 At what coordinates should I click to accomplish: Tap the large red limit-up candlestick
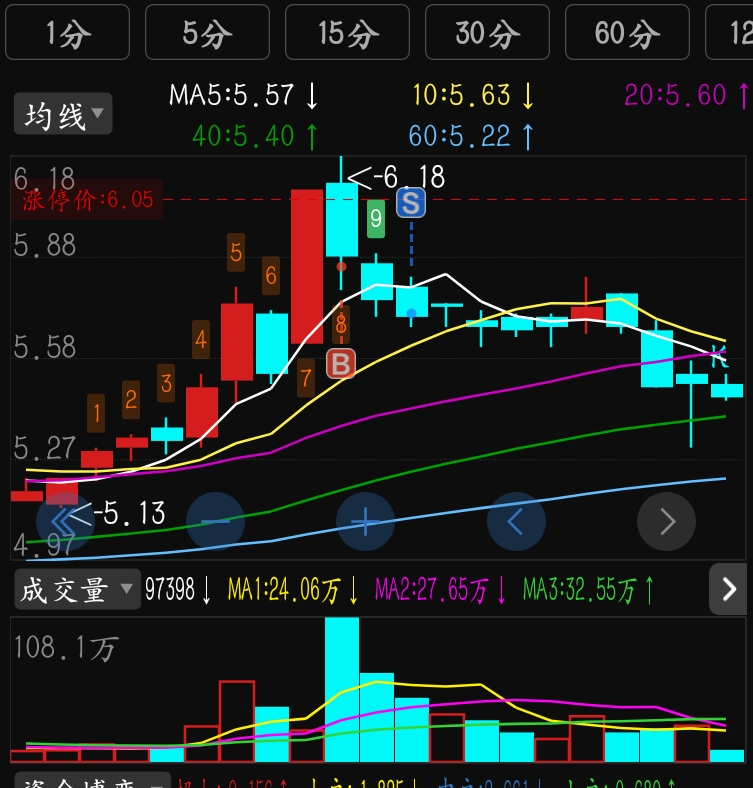307,266
